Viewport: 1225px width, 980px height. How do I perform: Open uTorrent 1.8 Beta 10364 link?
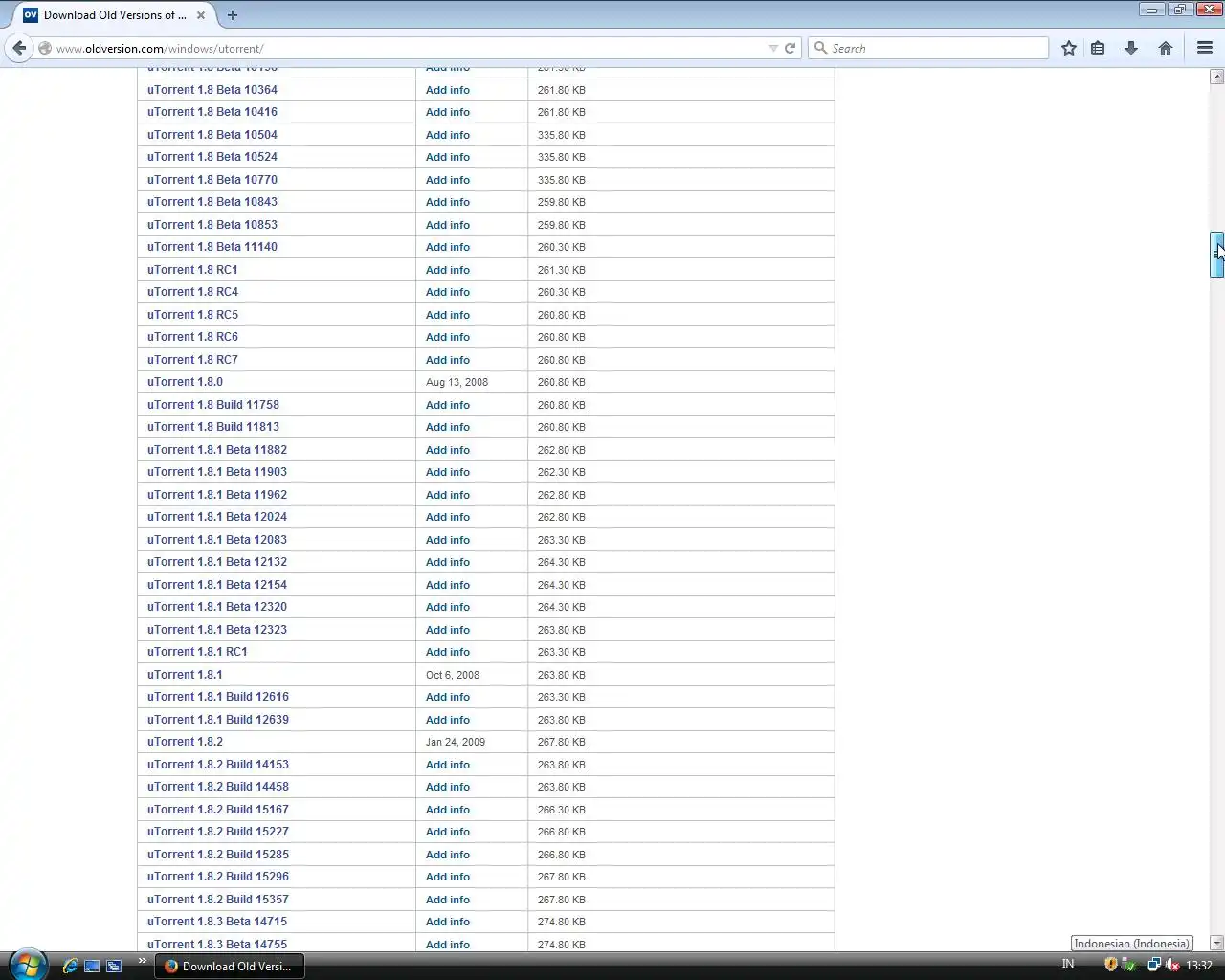click(212, 90)
